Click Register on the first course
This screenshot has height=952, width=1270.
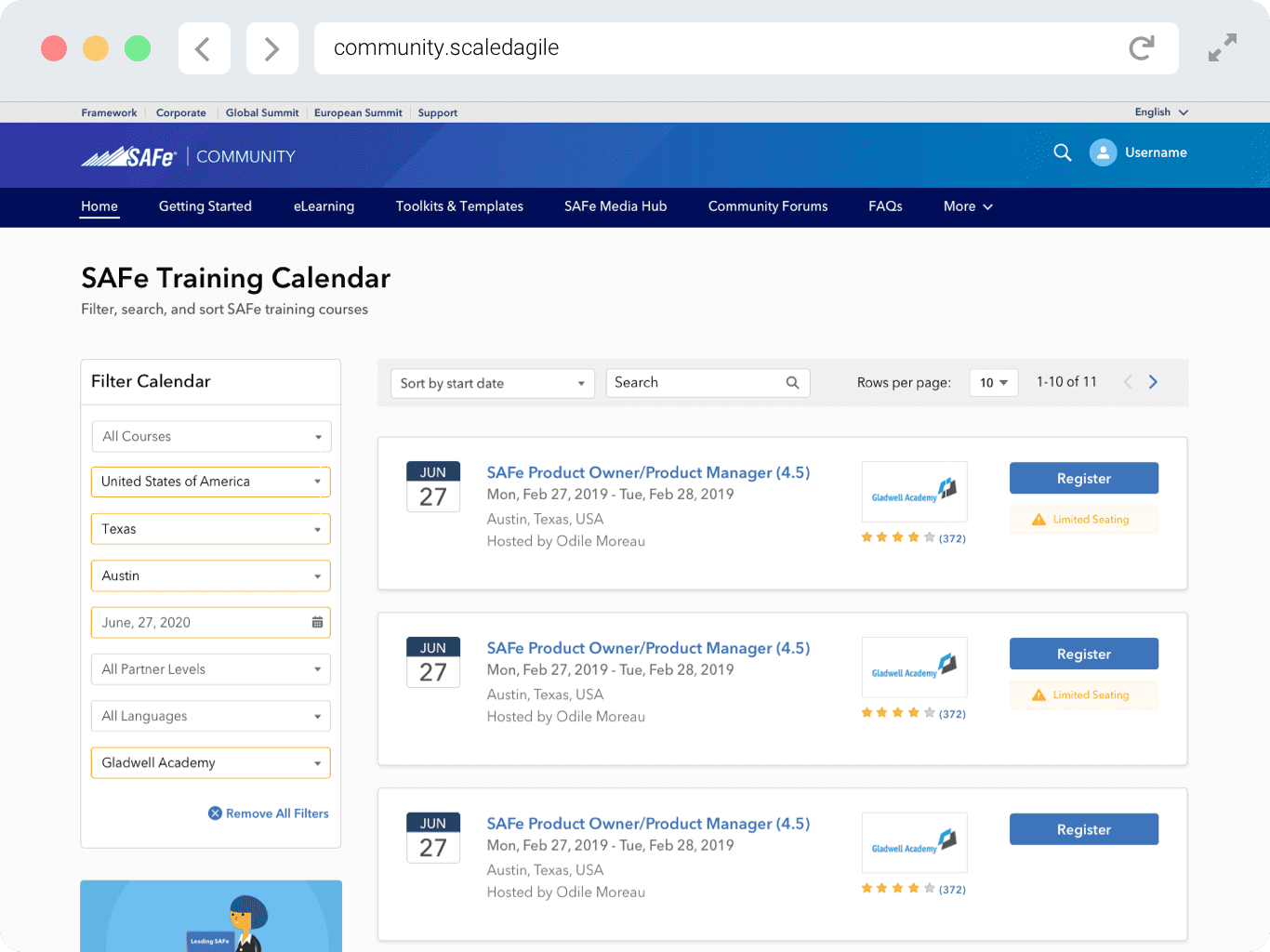[x=1084, y=478]
